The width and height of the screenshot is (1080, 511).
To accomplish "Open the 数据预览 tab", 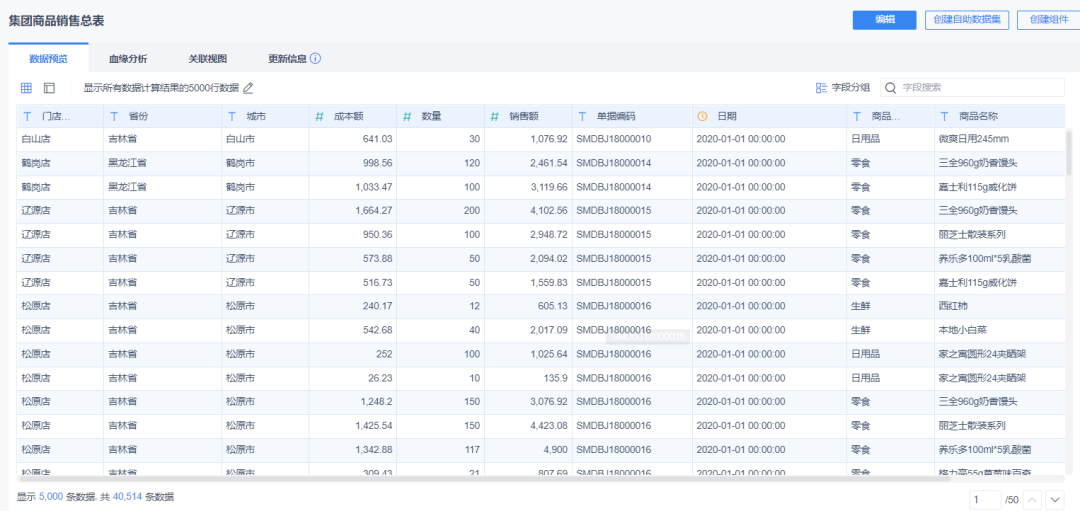I will pyautogui.click(x=48, y=59).
